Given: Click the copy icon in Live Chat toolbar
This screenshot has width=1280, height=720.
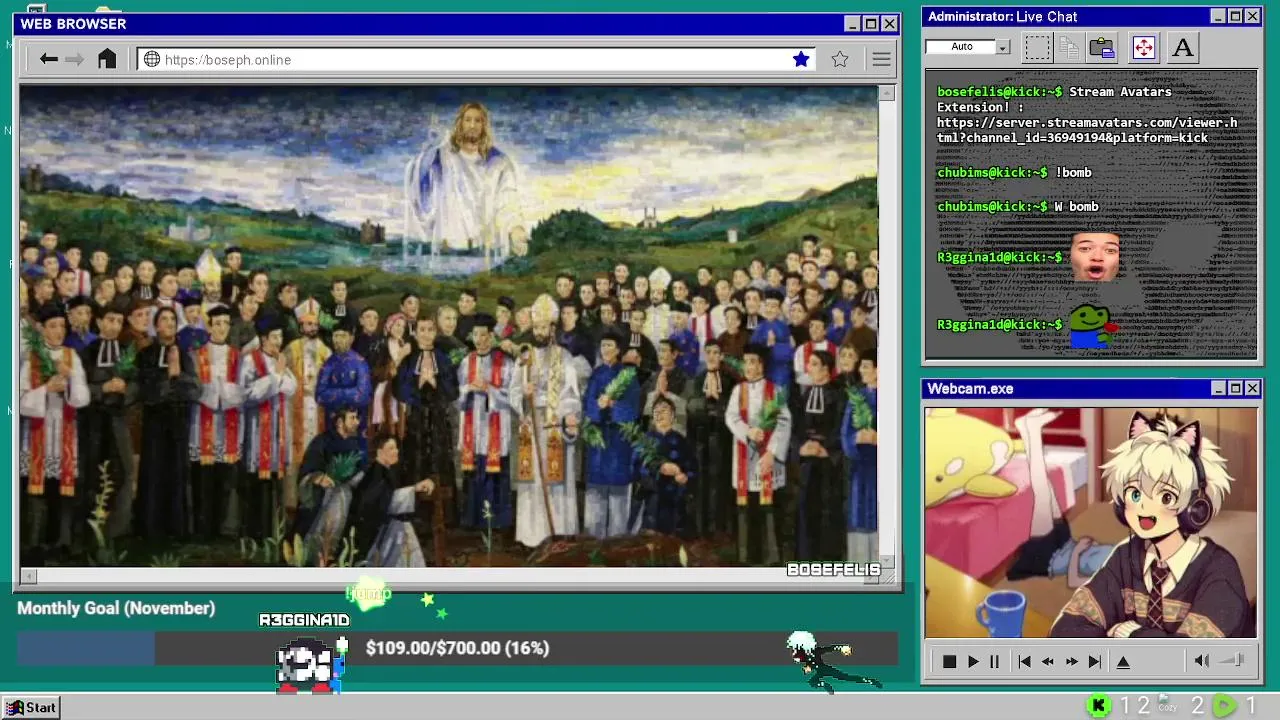Looking at the screenshot, I should pos(1069,47).
